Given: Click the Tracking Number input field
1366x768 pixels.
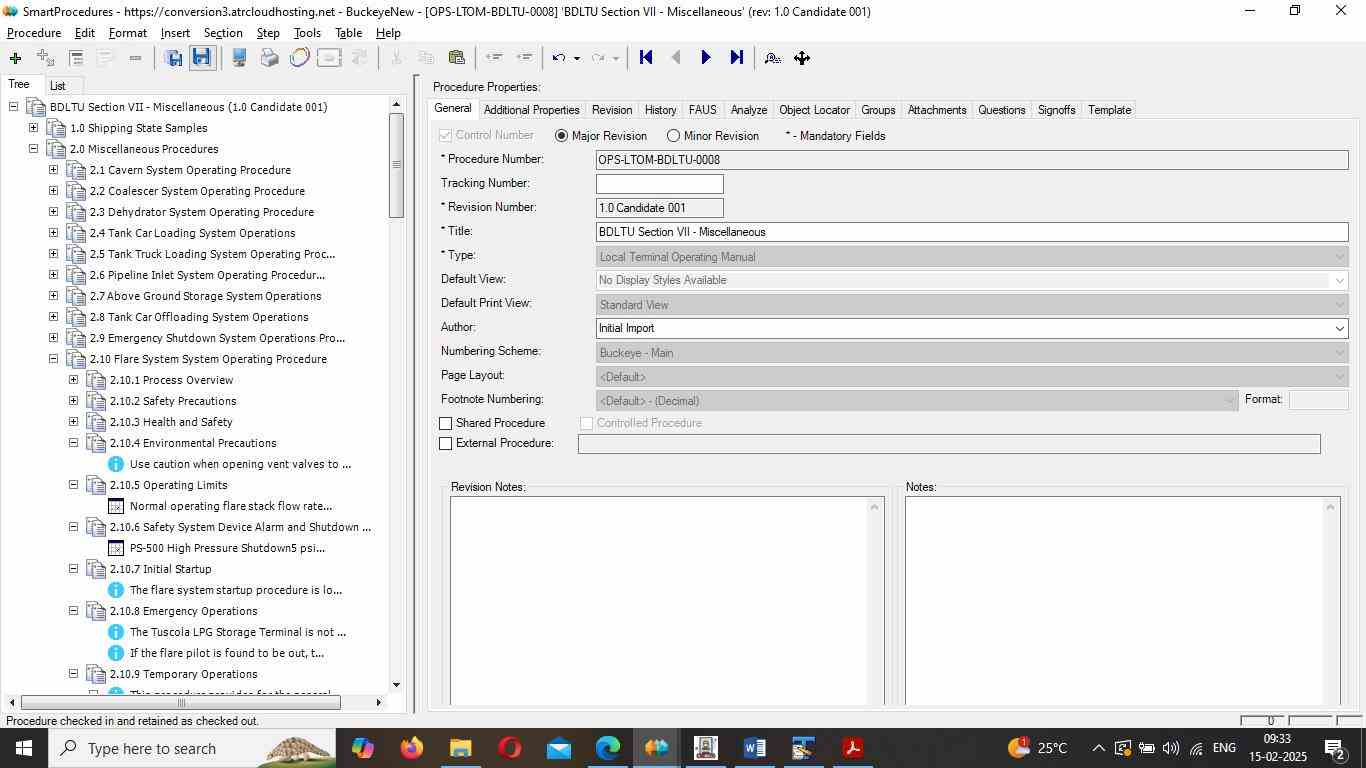Looking at the screenshot, I should click(x=660, y=184).
